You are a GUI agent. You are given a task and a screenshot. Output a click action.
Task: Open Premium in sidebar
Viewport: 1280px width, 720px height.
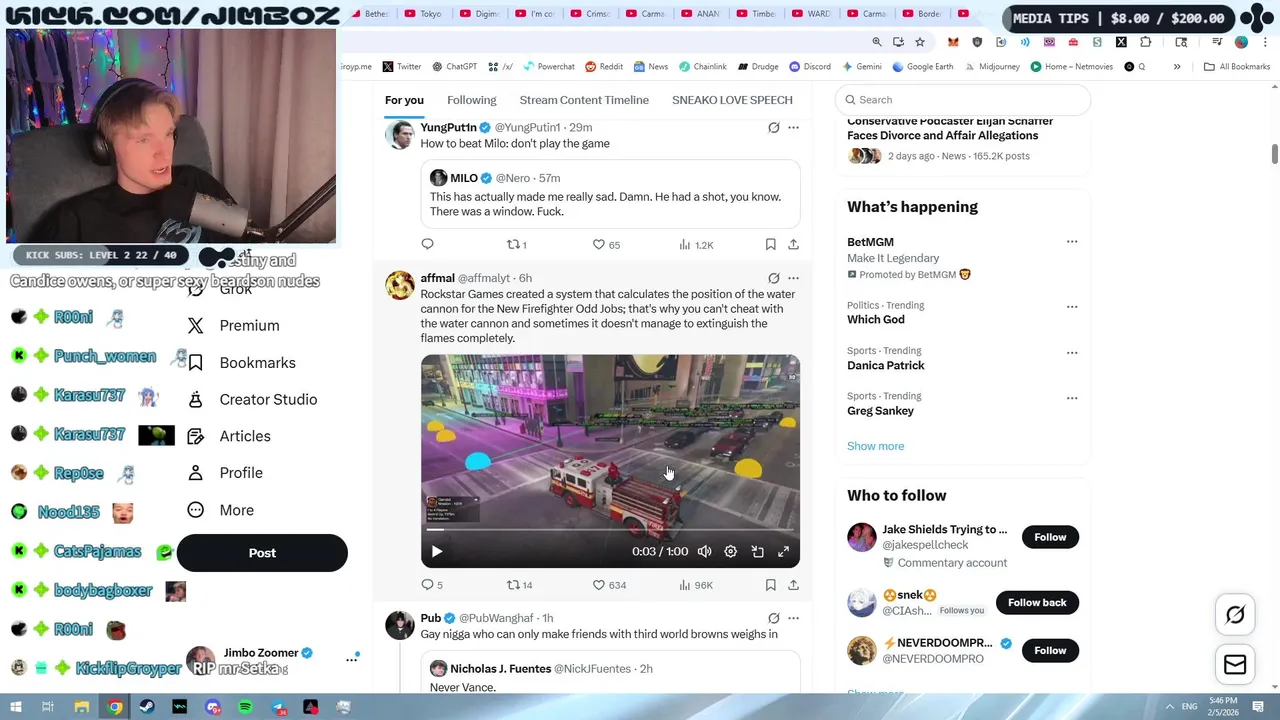pos(234,326)
